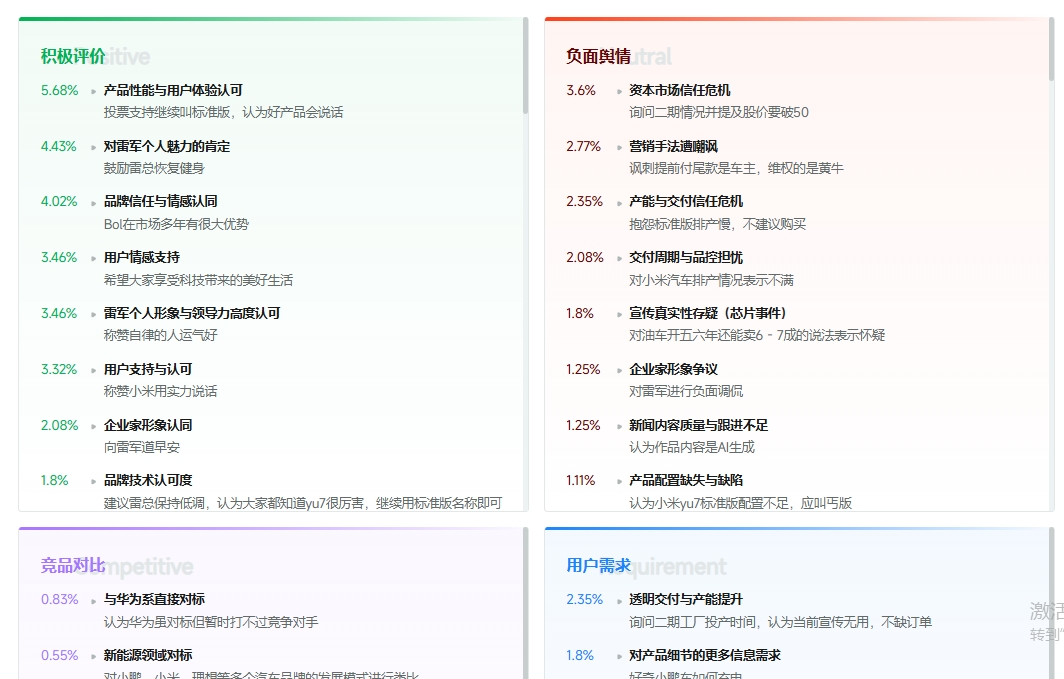Expand the 对雷军个人魅力的肯定 row arrow
The image size is (1064, 679).
tap(94, 147)
